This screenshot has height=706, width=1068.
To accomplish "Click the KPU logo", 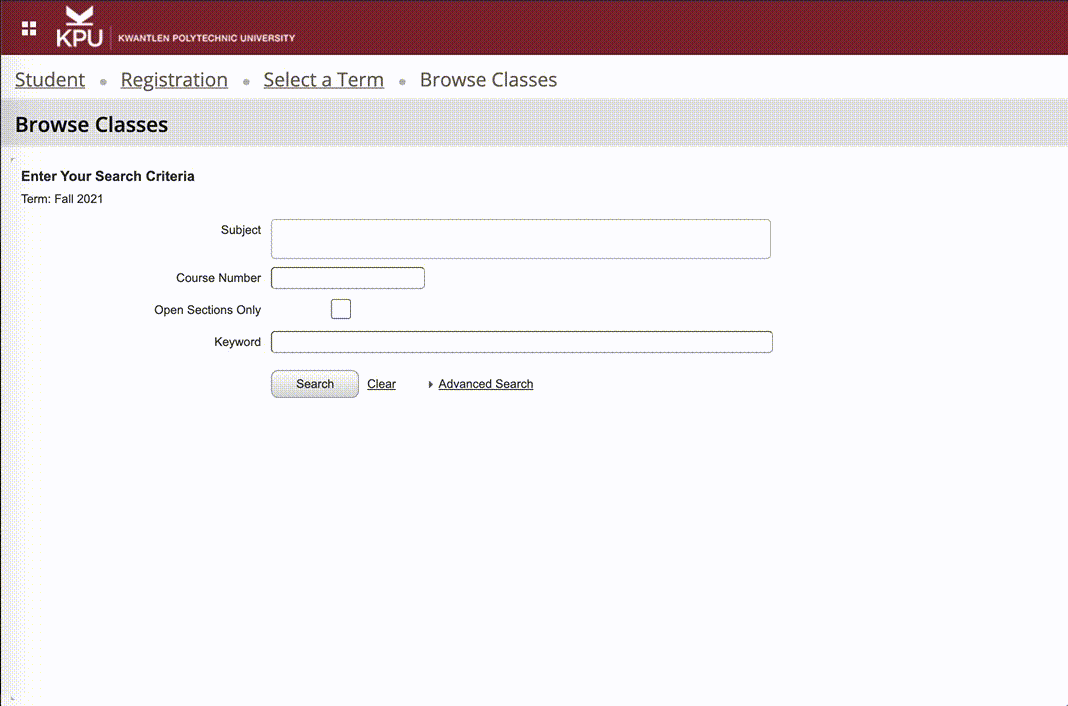I will coord(79,27).
